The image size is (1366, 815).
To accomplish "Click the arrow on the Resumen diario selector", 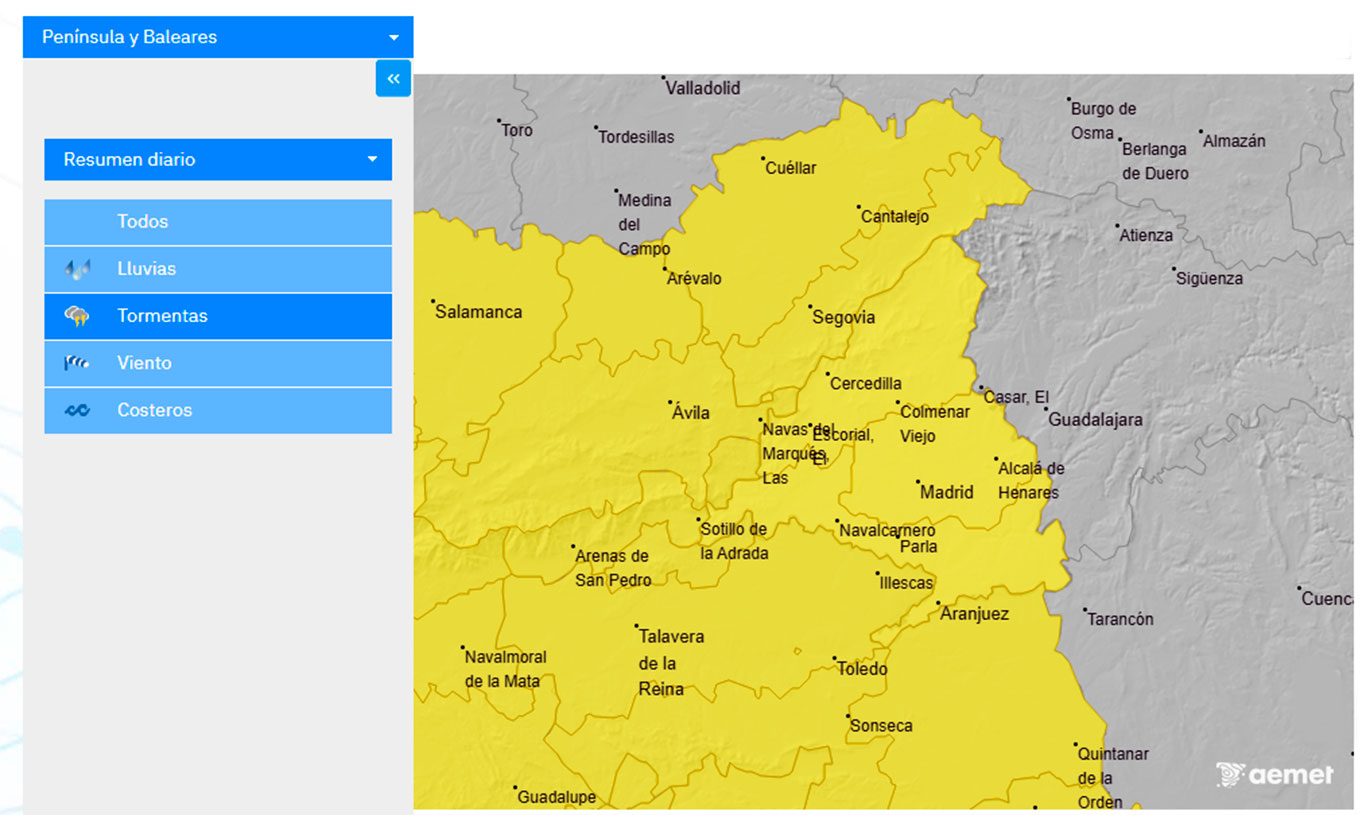I will click(x=372, y=159).
